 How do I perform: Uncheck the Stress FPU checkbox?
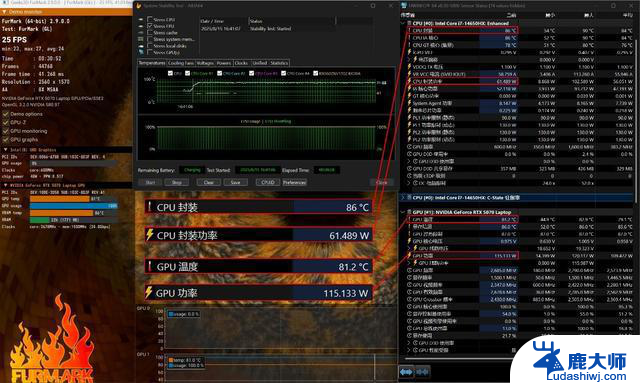pyautogui.click(x=150, y=26)
